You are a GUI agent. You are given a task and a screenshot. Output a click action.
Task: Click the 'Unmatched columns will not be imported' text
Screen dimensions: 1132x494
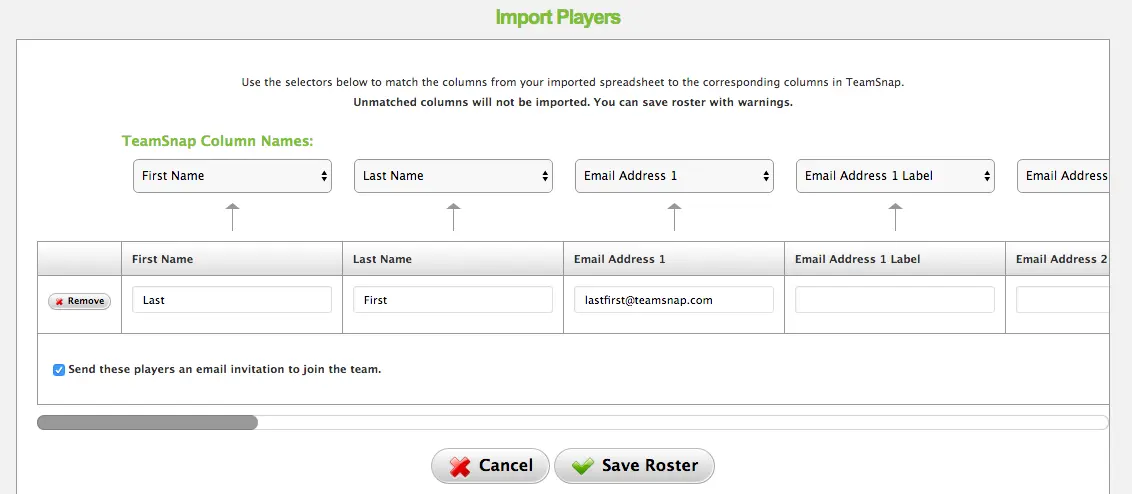(x=472, y=103)
